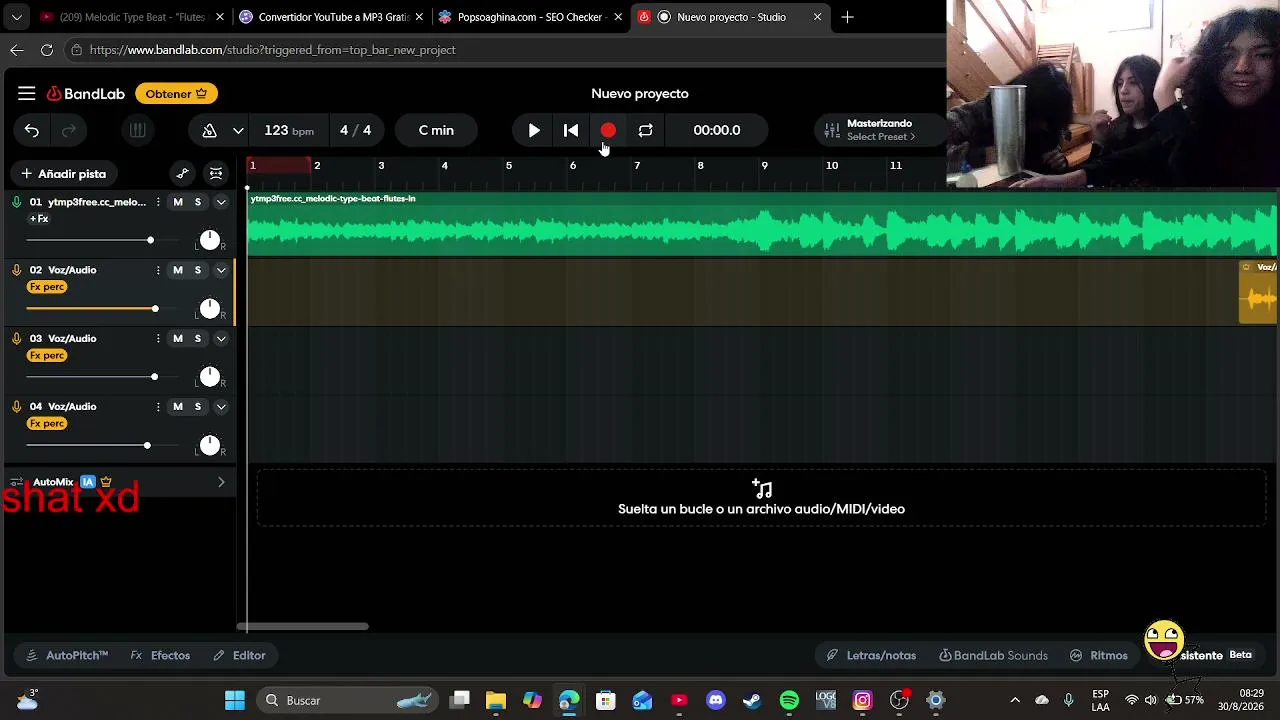Viewport: 1280px width, 720px height.
Task: Open the Letras/notas panel
Action: 871,655
